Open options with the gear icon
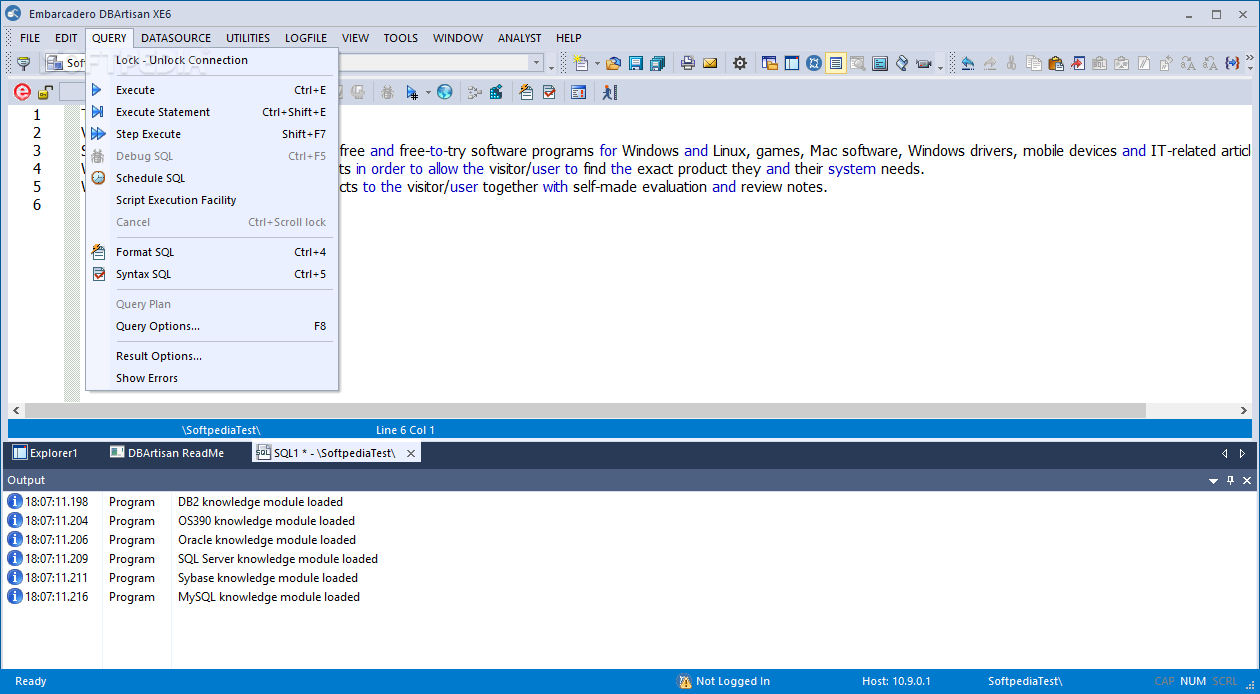 pos(740,63)
